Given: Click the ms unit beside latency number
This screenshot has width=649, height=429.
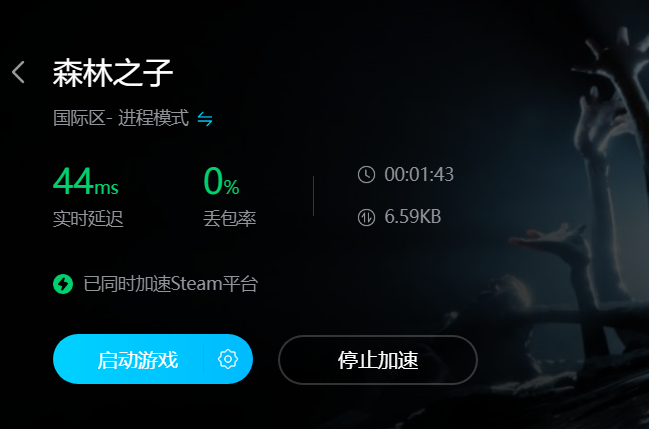Looking at the screenshot, I should point(106,188).
